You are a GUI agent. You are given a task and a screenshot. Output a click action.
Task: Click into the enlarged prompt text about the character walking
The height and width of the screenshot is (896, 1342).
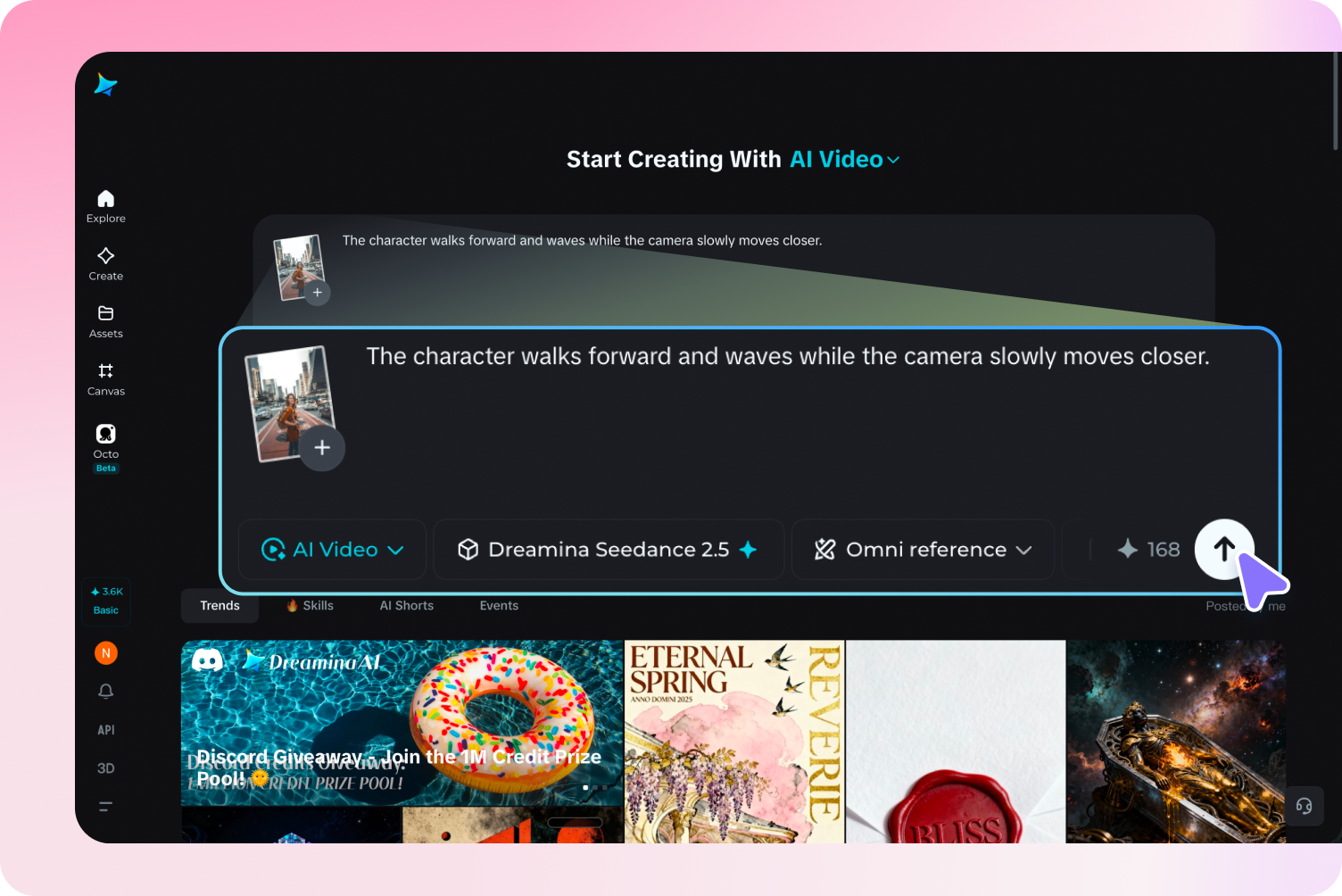(x=788, y=356)
